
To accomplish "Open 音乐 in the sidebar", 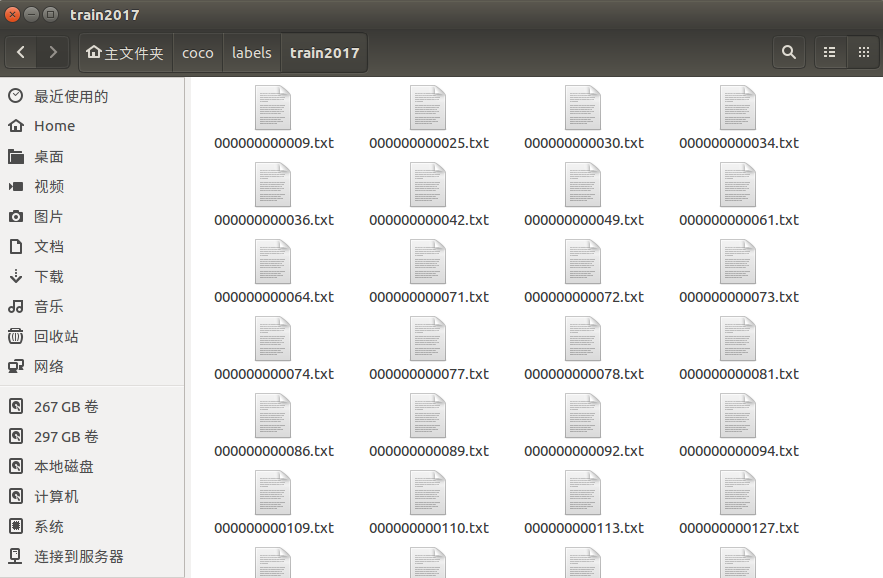I will point(92,306).
